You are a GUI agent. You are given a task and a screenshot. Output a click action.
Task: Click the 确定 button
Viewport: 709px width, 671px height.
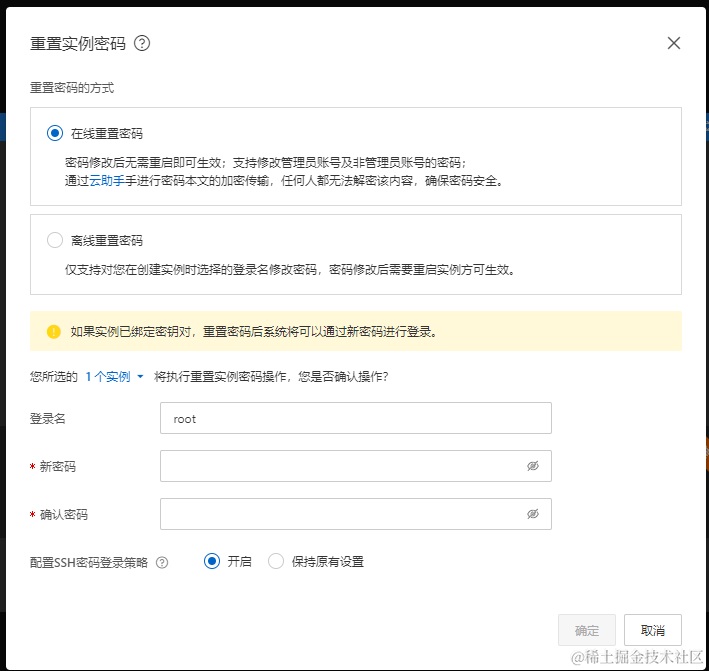point(587,630)
